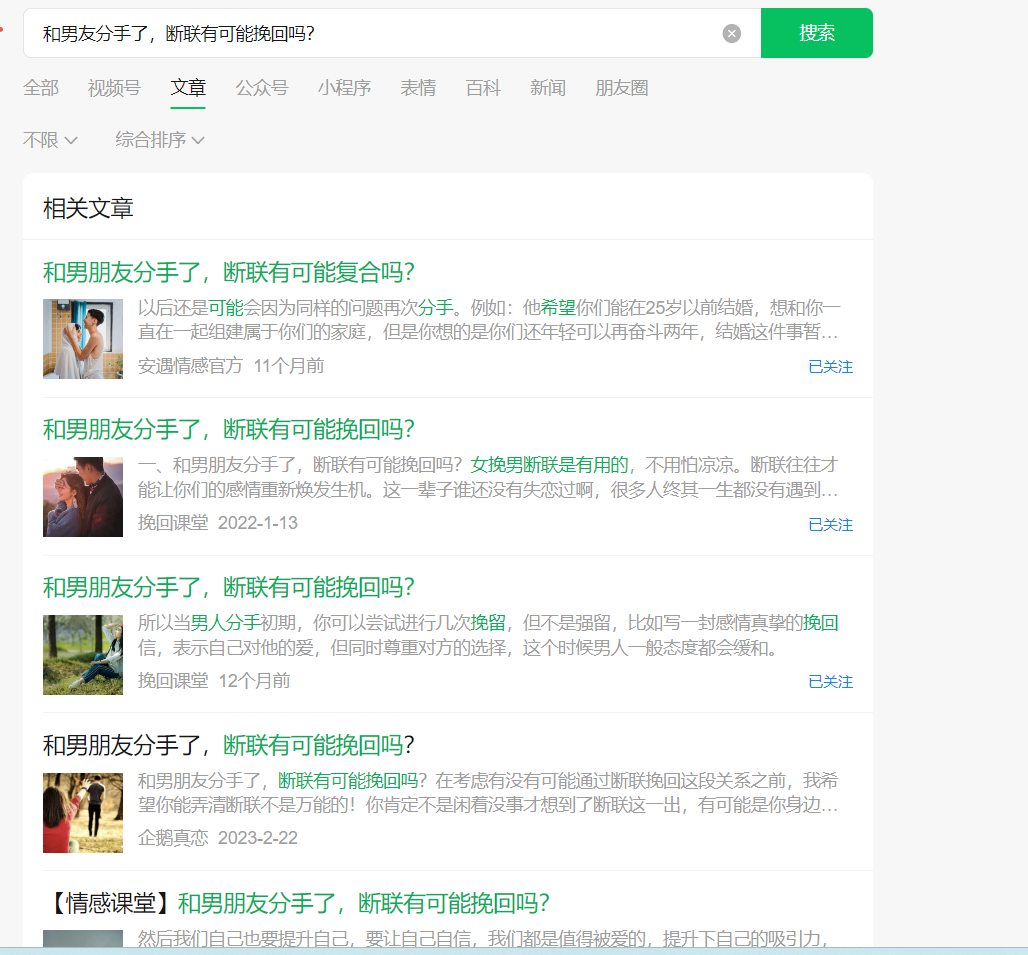This screenshot has width=1028, height=955.
Task: Click the 安遇情感官方 account name
Action: pyautogui.click(x=190, y=366)
